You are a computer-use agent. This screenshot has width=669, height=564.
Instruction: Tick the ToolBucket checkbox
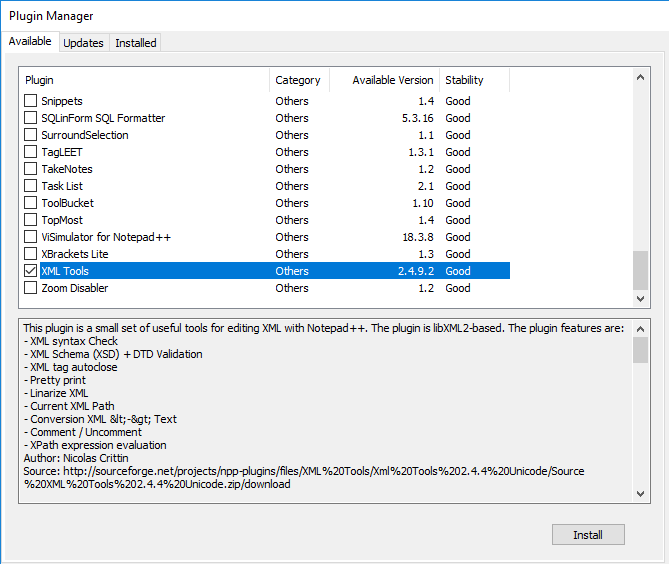point(30,203)
